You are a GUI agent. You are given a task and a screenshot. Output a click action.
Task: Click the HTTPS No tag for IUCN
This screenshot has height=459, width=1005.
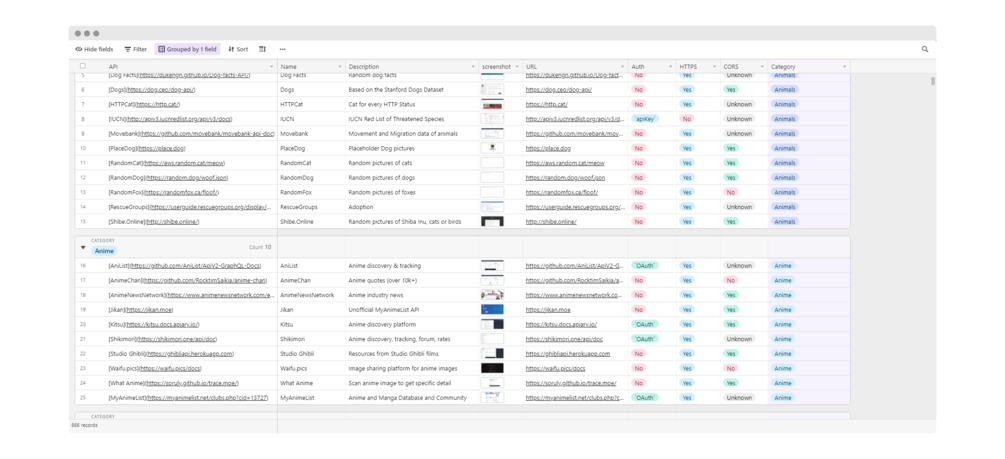686,119
